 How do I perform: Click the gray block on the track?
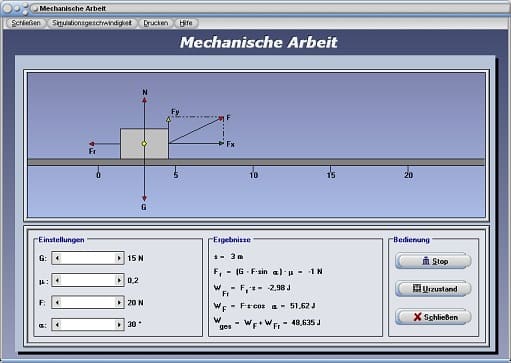144,144
